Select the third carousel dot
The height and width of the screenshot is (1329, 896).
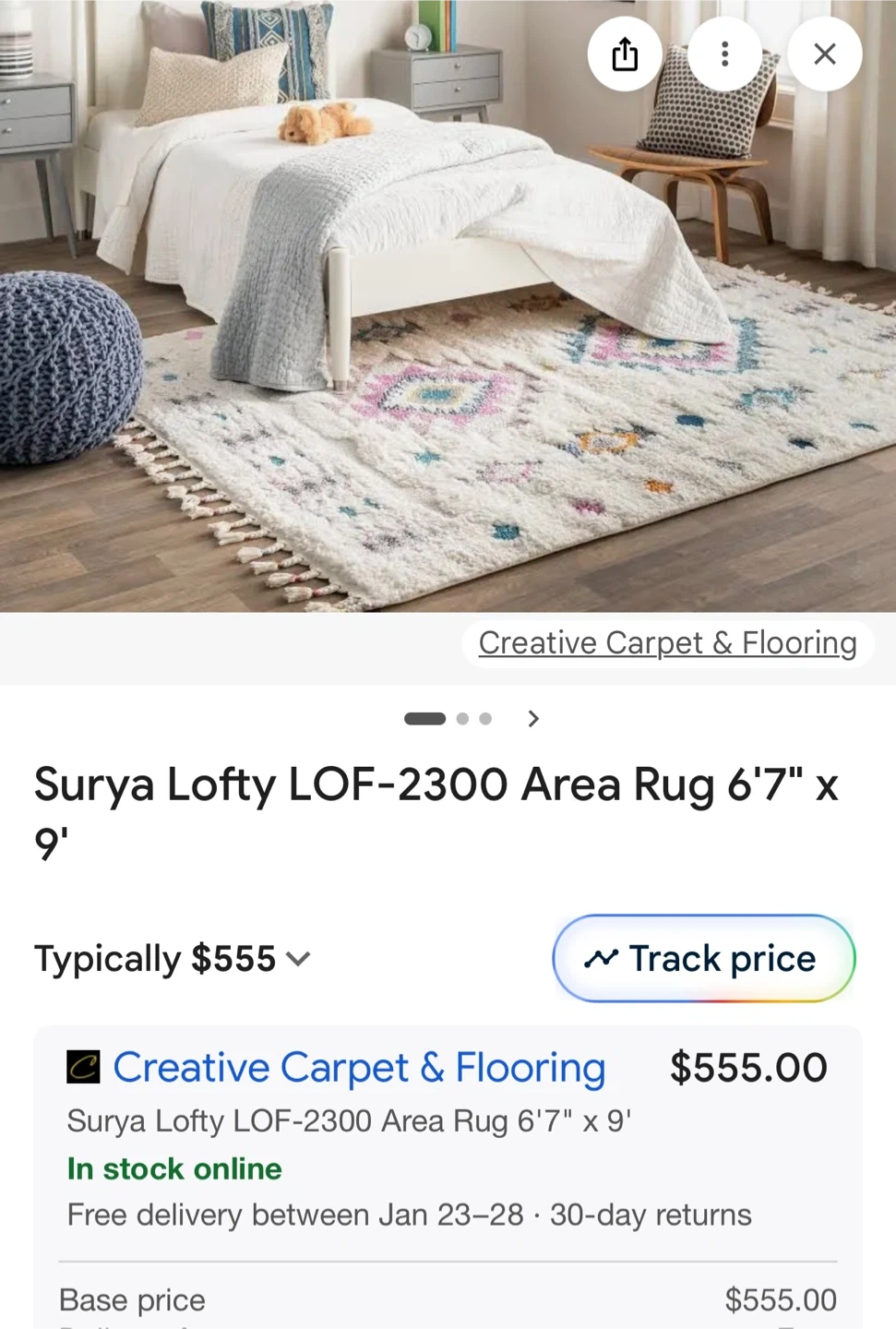(x=485, y=719)
